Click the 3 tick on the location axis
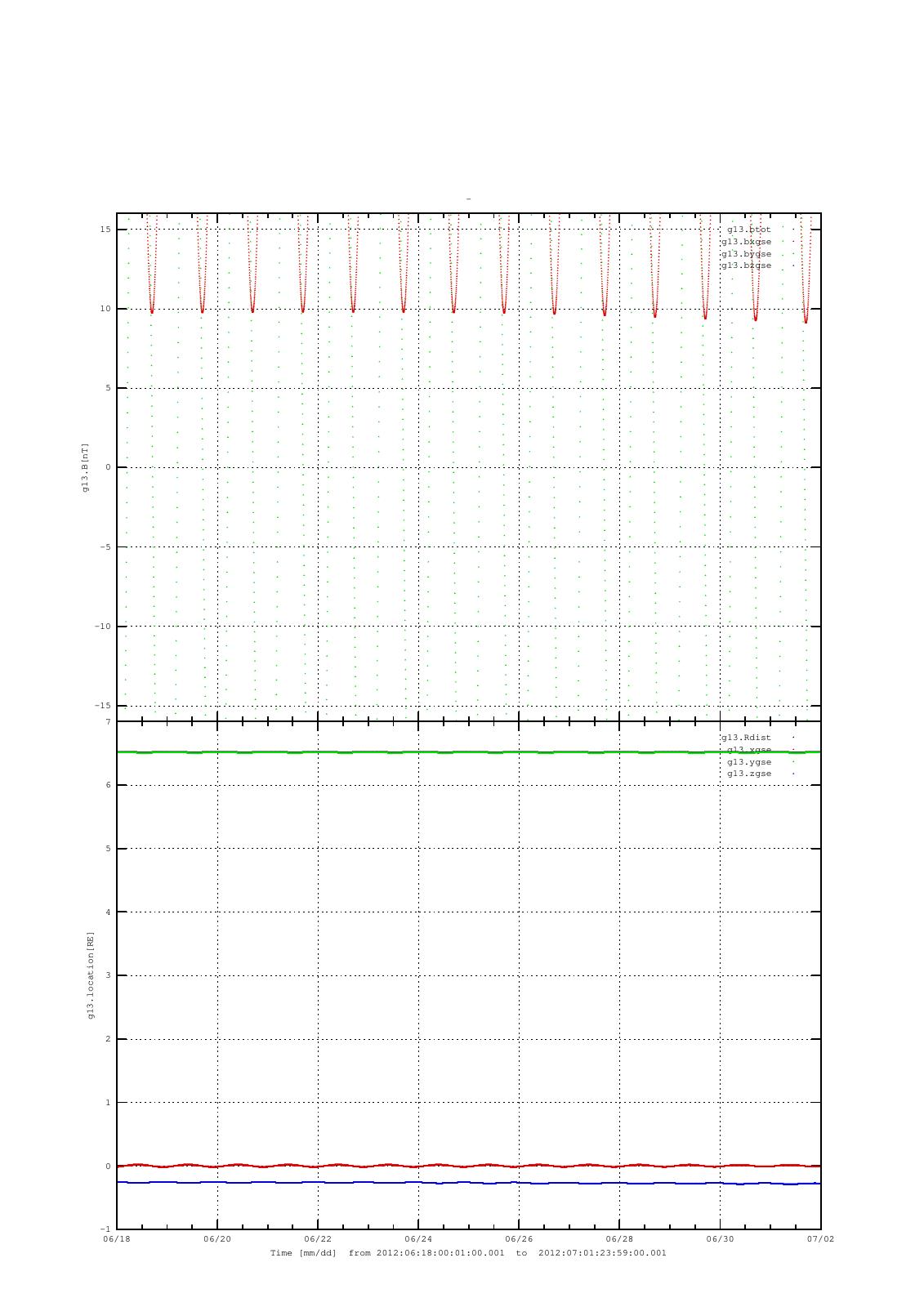Viewport: 924px width, 1307px height. (x=108, y=975)
